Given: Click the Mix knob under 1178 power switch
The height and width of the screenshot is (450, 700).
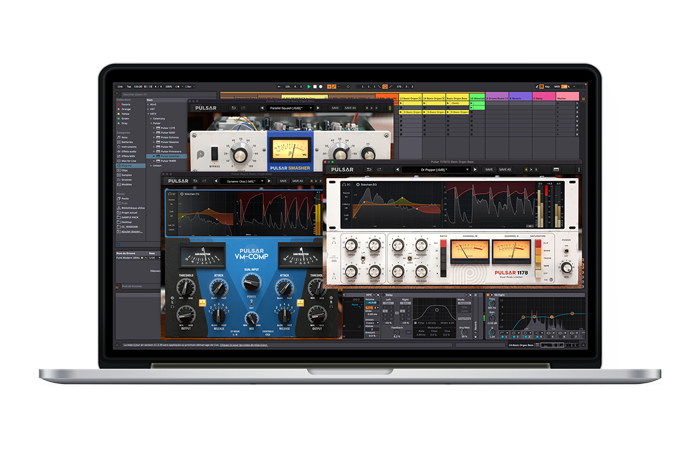Looking at the screenshot, I should (566, 268).
